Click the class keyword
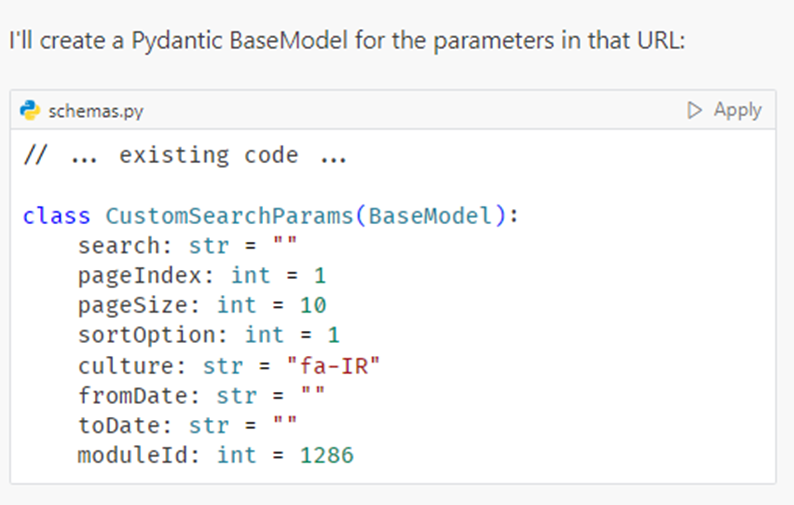This screenshot has width=794, height=505. pos(56,216)
